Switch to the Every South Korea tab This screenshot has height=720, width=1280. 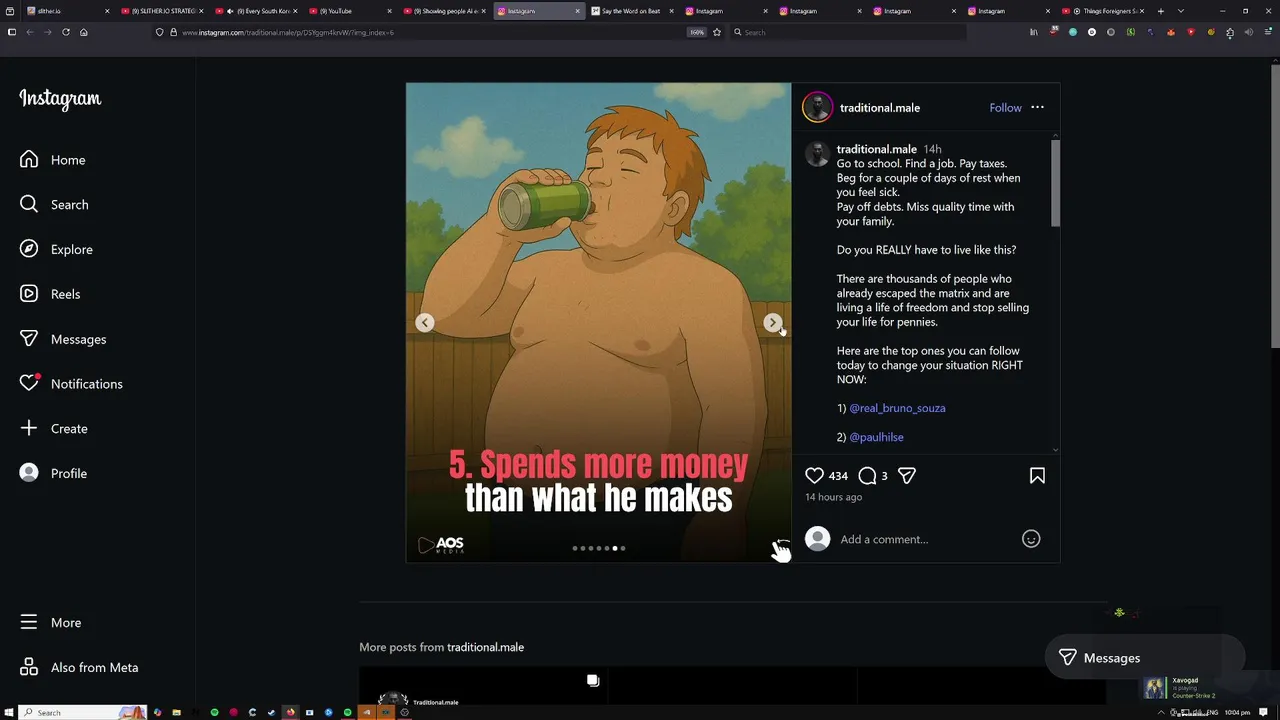(255, 11)
